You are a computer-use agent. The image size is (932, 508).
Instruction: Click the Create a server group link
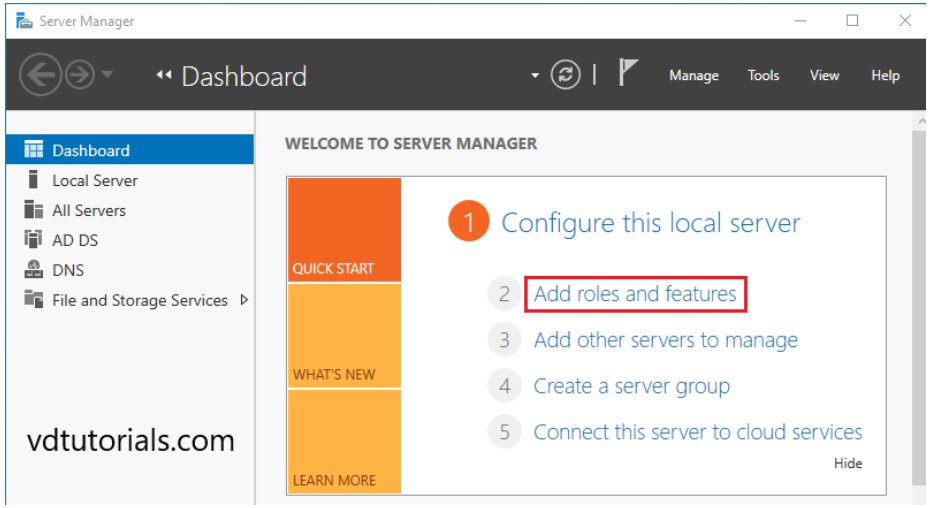[x=631, y=386]
